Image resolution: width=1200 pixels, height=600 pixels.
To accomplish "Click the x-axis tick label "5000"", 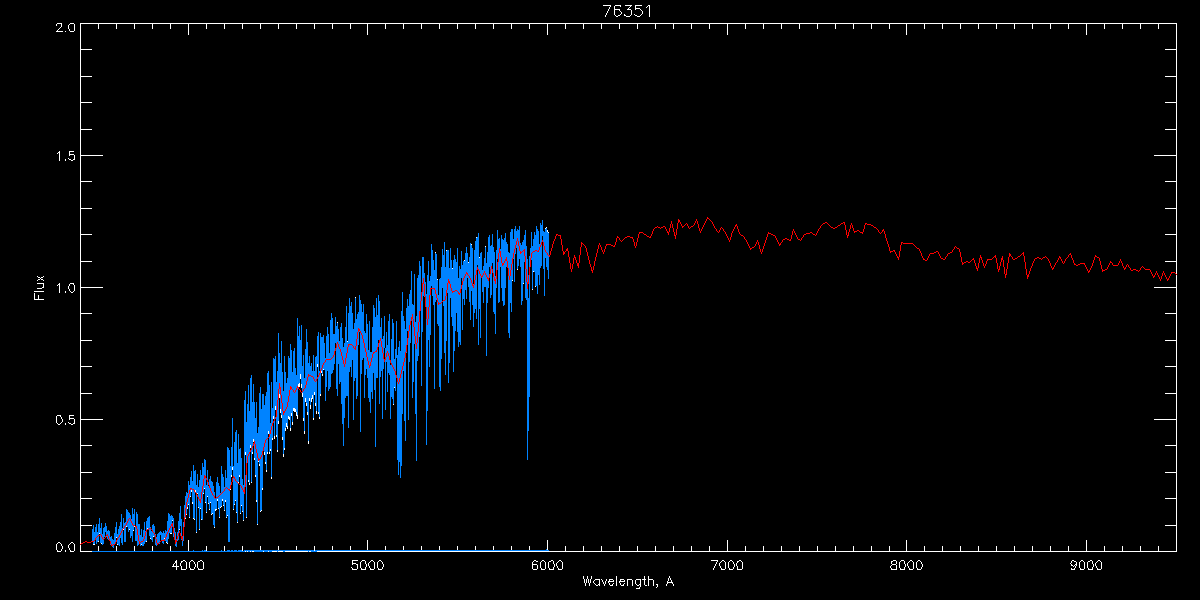I will pyautogui.click(x=367, y=564).
